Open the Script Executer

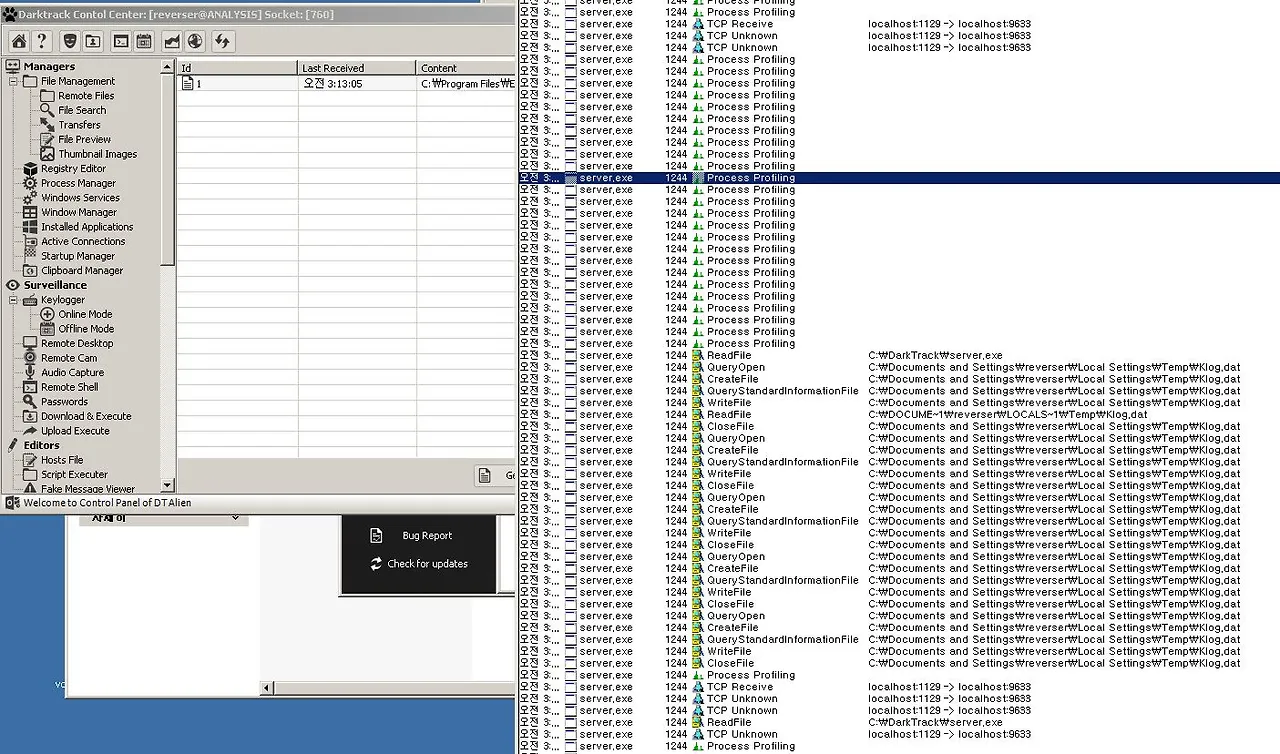coord(74,475)
